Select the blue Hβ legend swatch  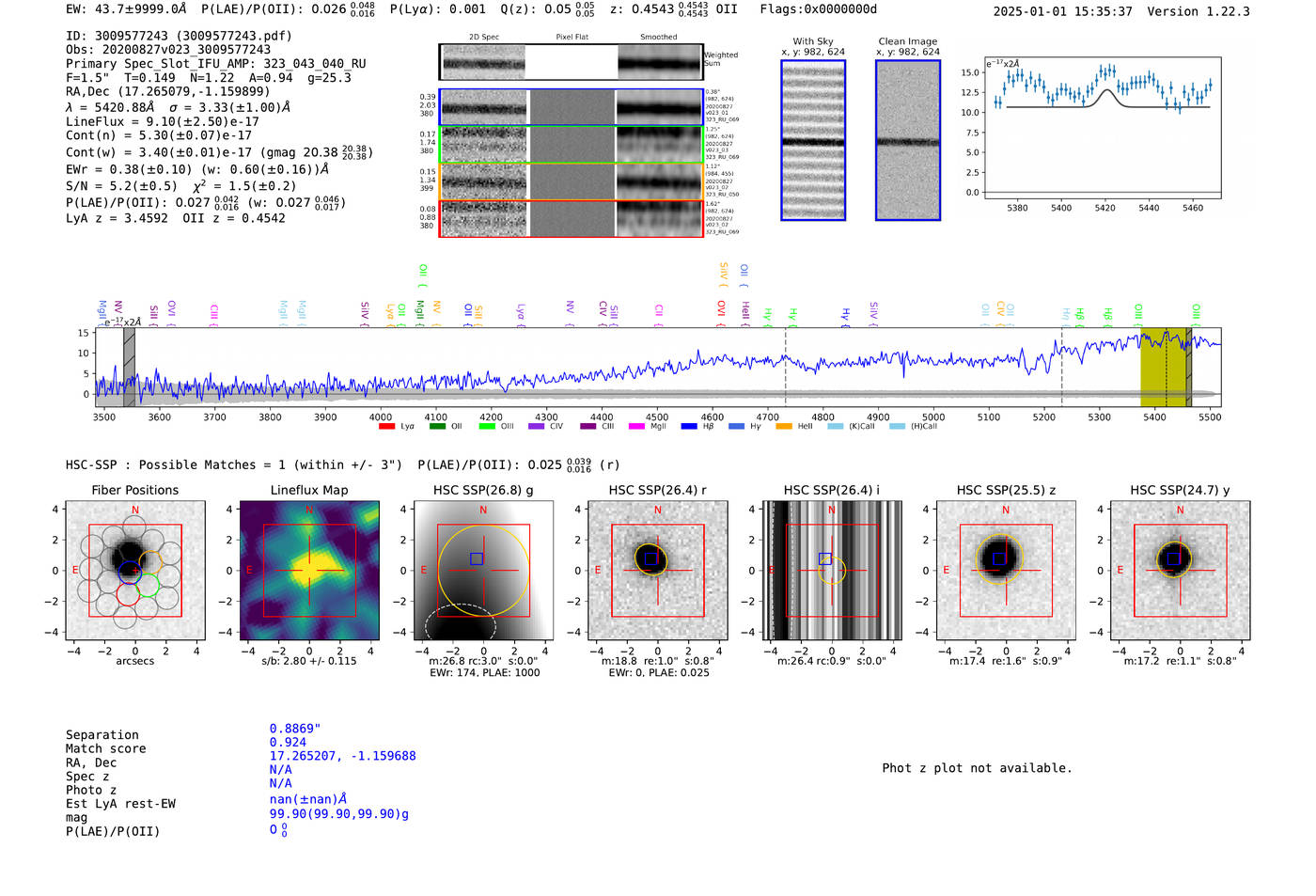[x=689, y=426]
